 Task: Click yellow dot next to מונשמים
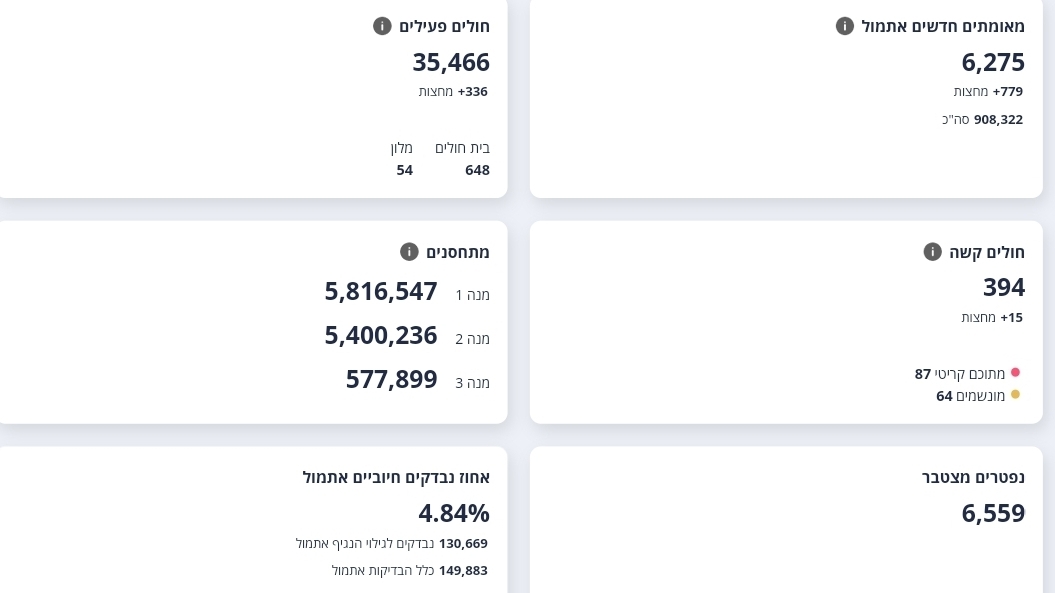point(1015,395)
